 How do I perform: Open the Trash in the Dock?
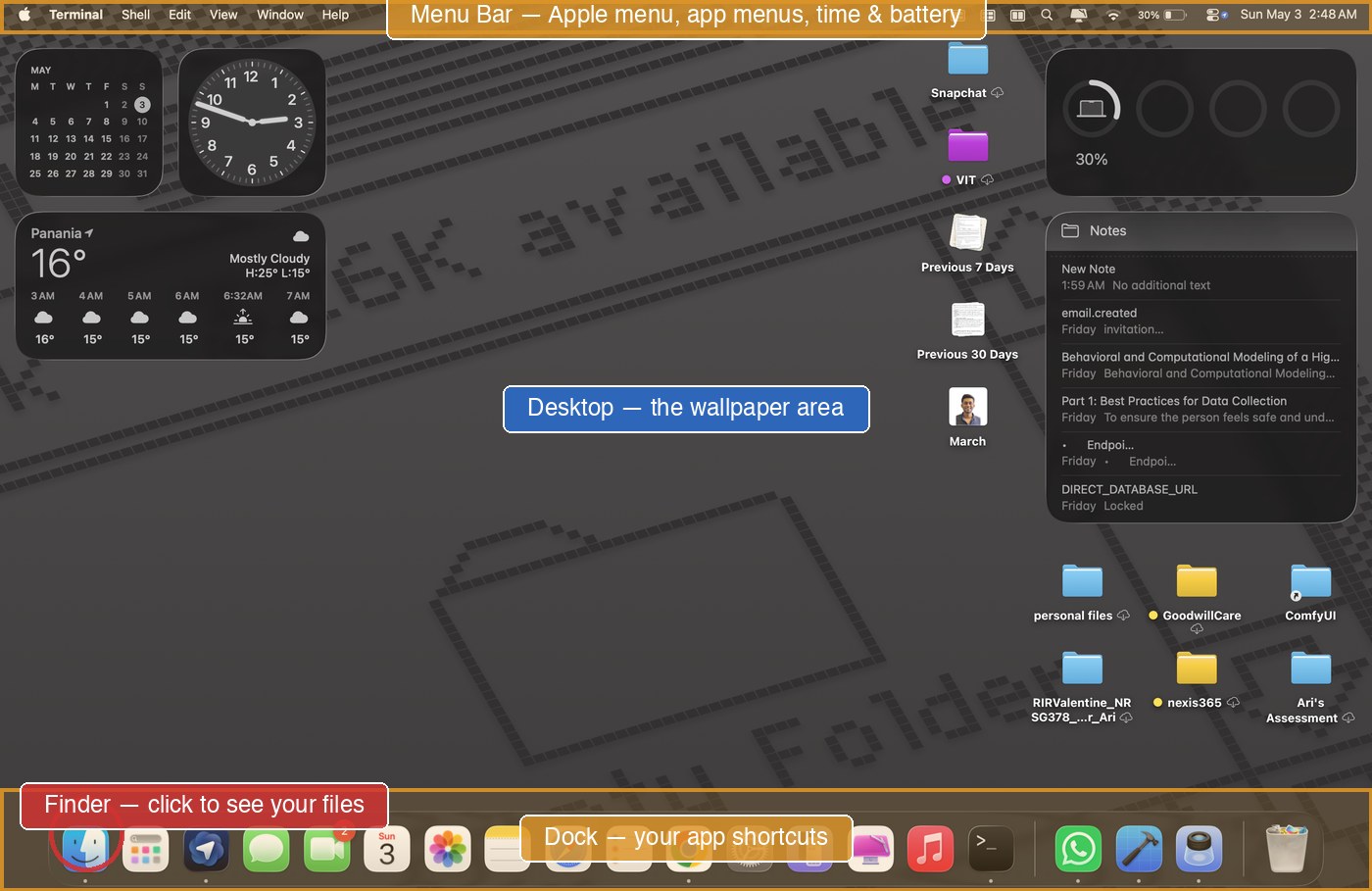click(x=1287, y=849)
